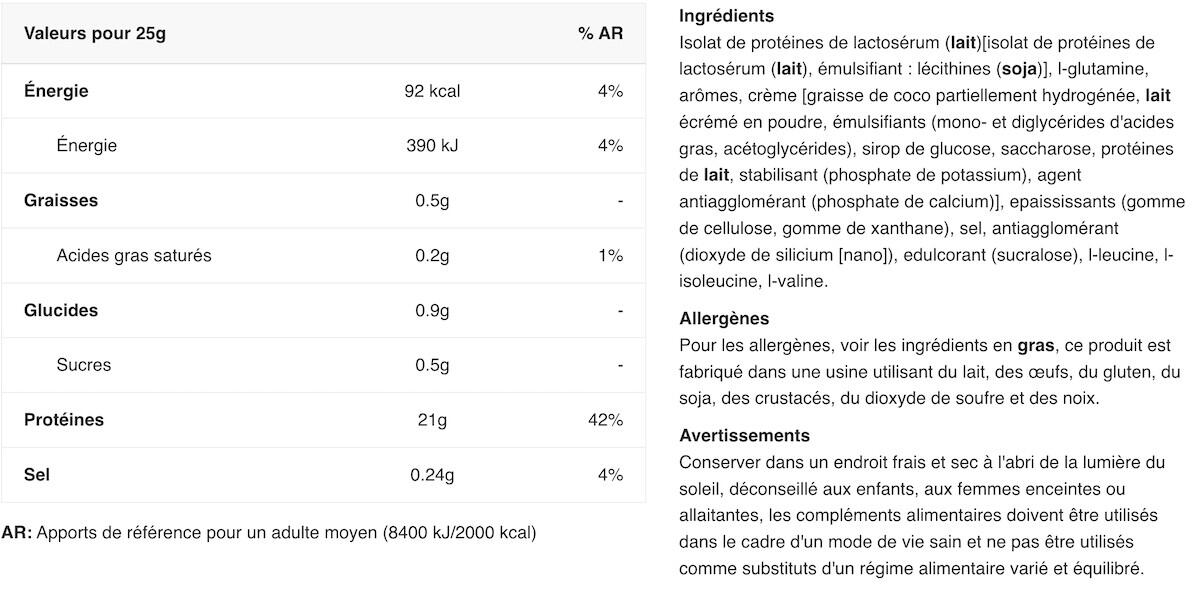Click the '42%' protein reference percentage
The height and width of the screenshot is (601, 1200).
606,420
